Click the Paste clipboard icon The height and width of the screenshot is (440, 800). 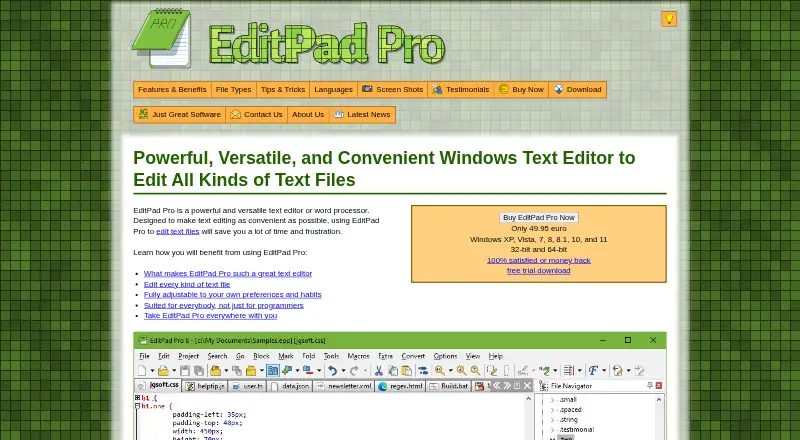(x=407, y=371)
